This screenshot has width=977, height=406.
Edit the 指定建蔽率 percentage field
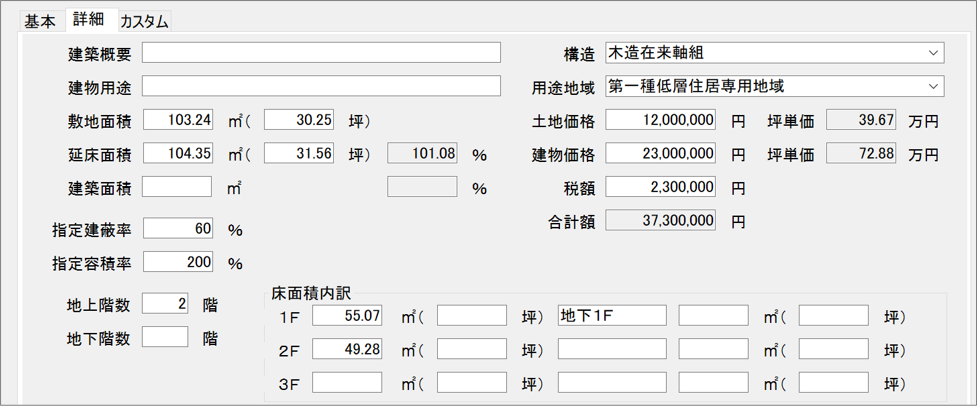click(x=179, y=229)
